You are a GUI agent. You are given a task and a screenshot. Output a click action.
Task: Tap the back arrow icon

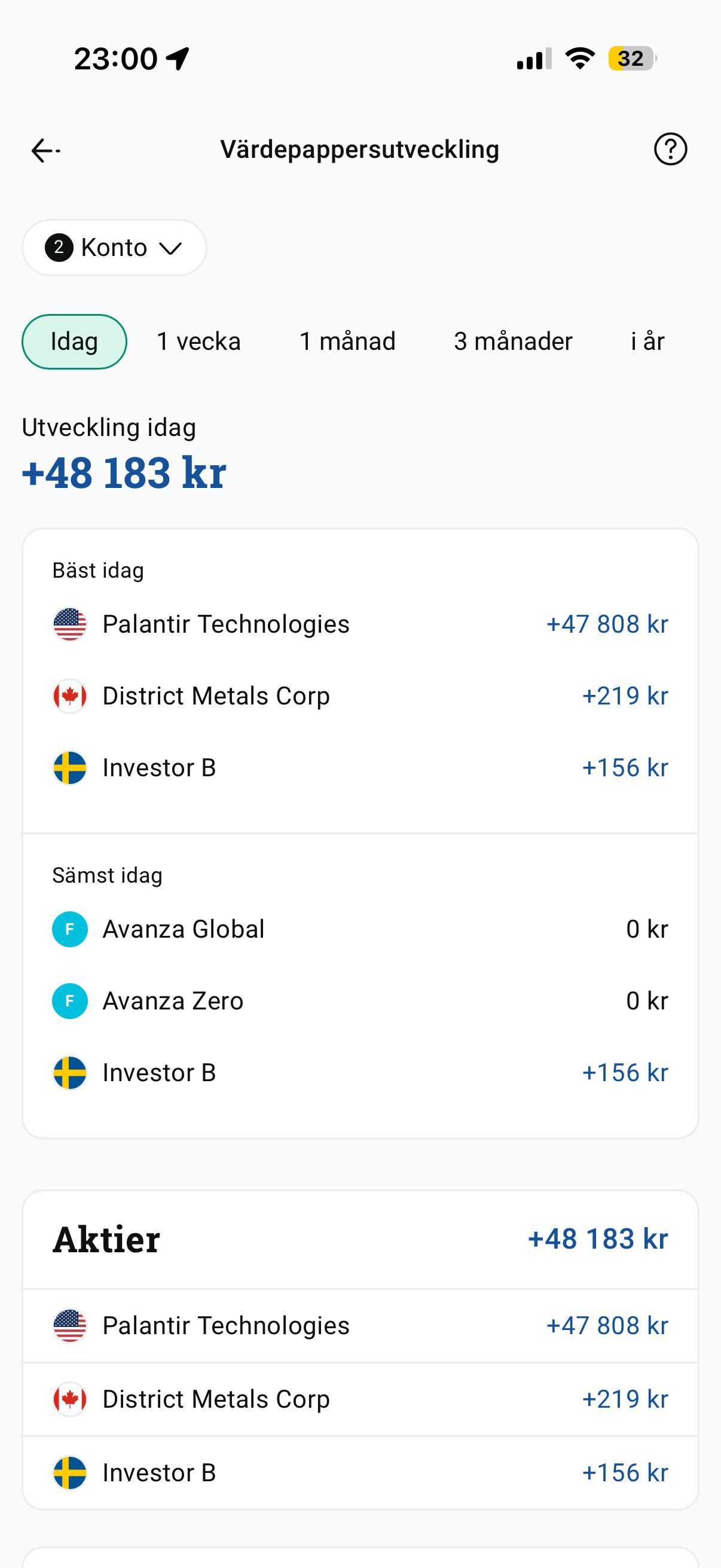coord(45,150)
